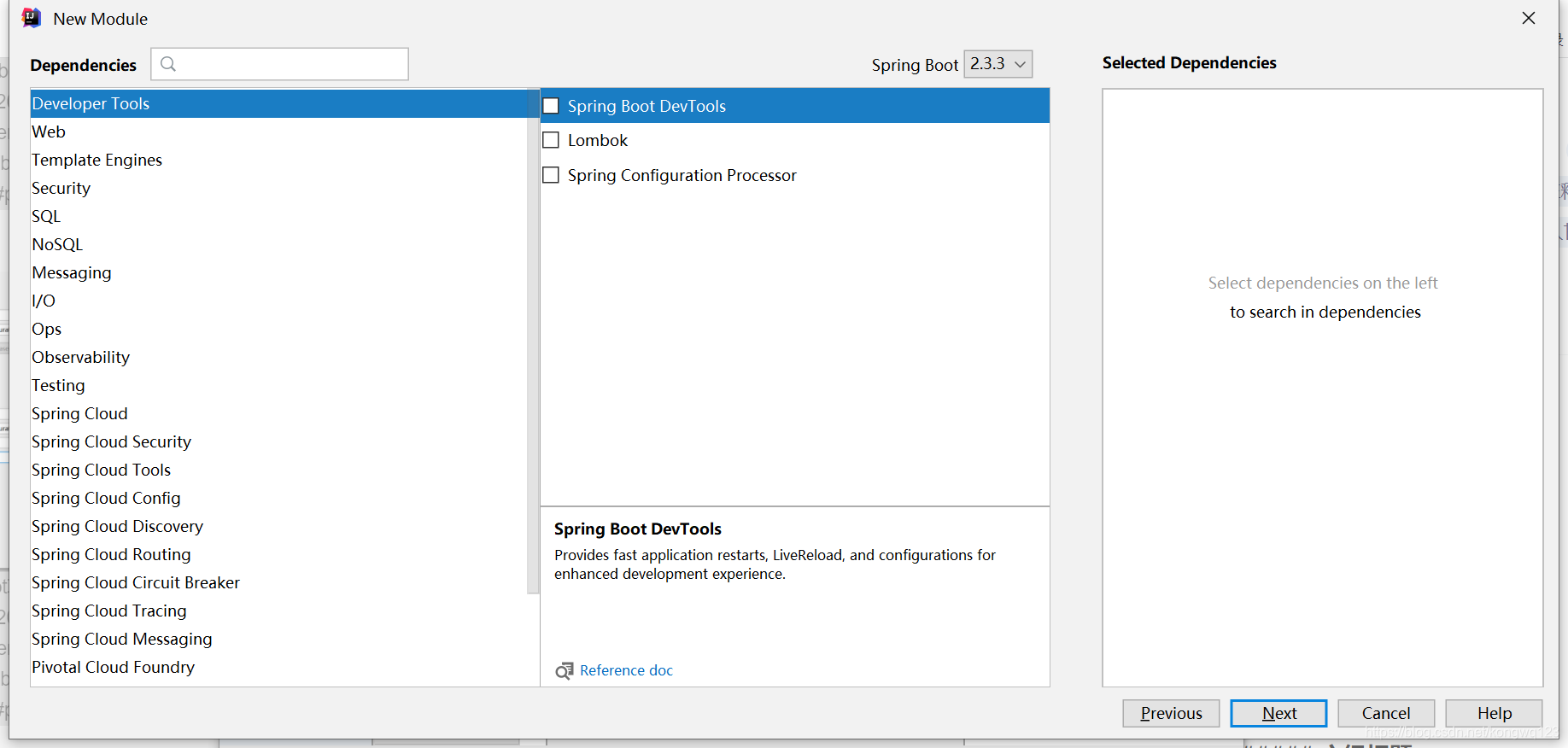Select Spring Cloud Messaging category

click(278, 639)
